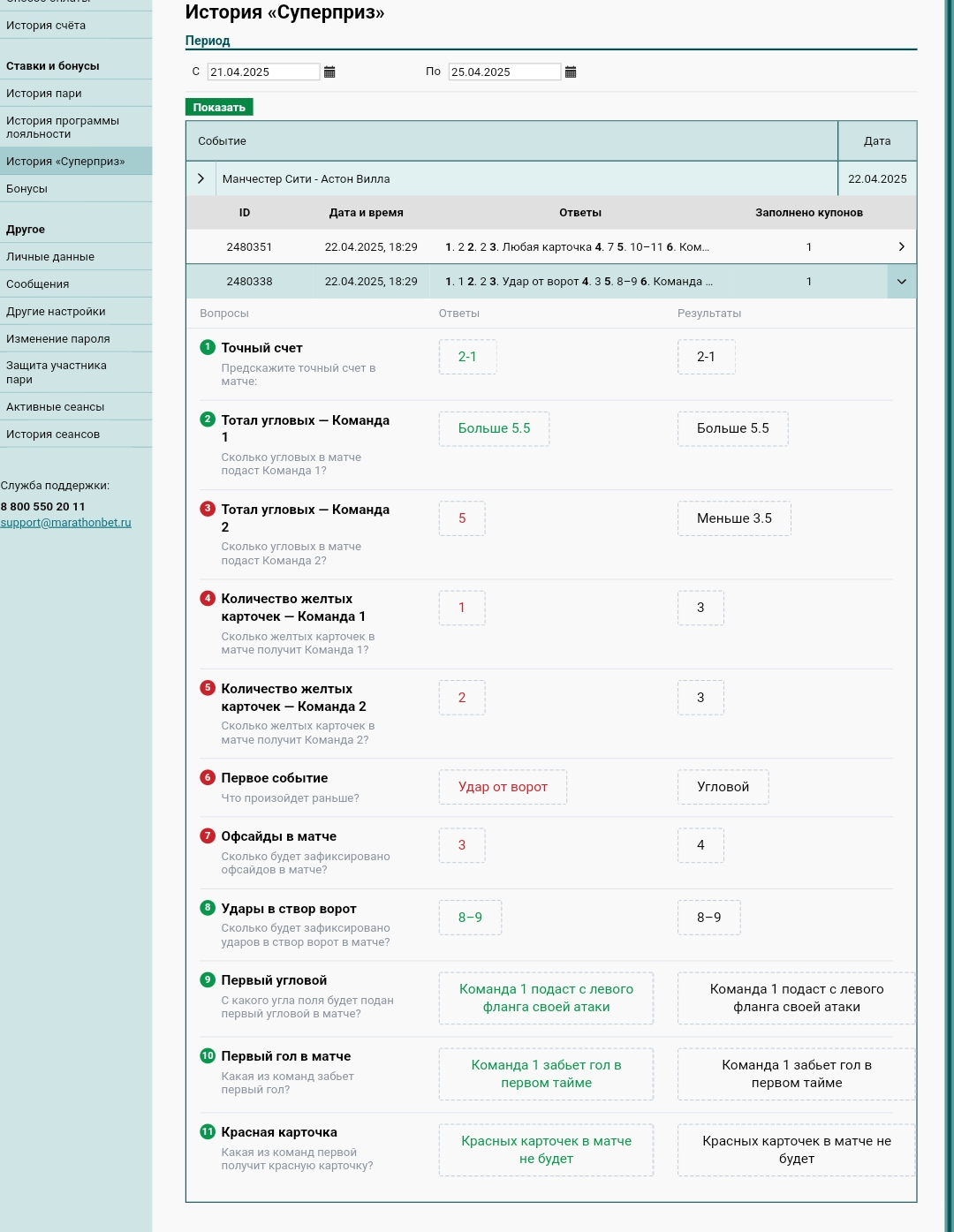Open Изменение пароля settings
954x1232 pixels.
click(58, 339)
